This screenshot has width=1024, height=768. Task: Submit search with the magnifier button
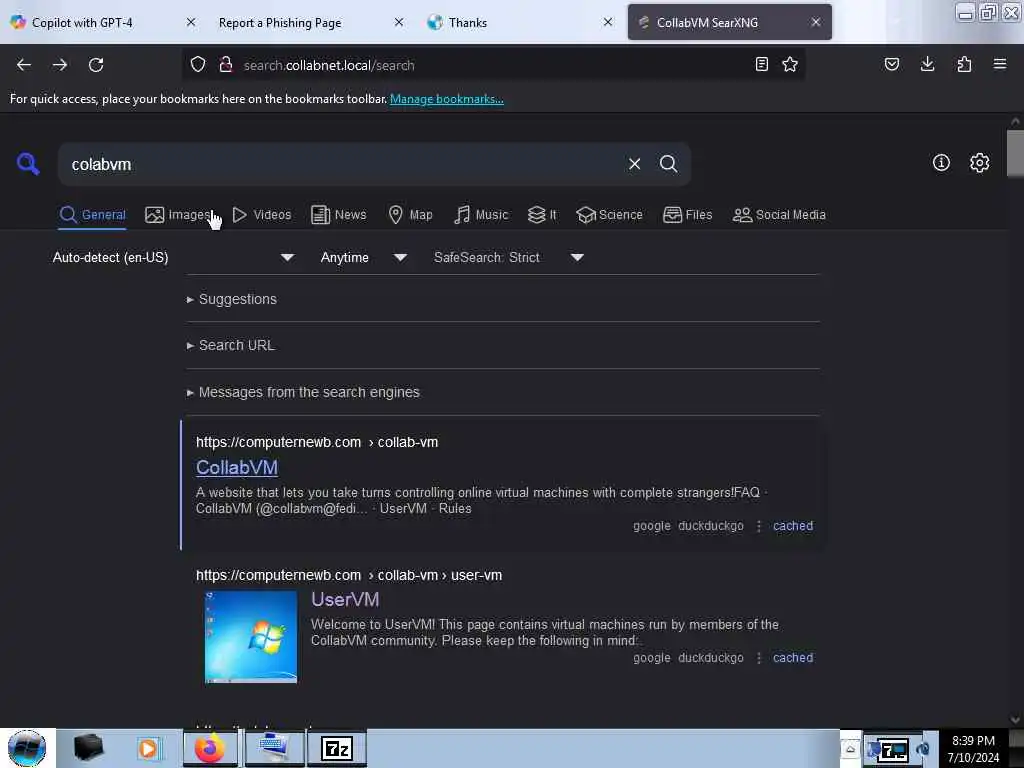point(668,164)
